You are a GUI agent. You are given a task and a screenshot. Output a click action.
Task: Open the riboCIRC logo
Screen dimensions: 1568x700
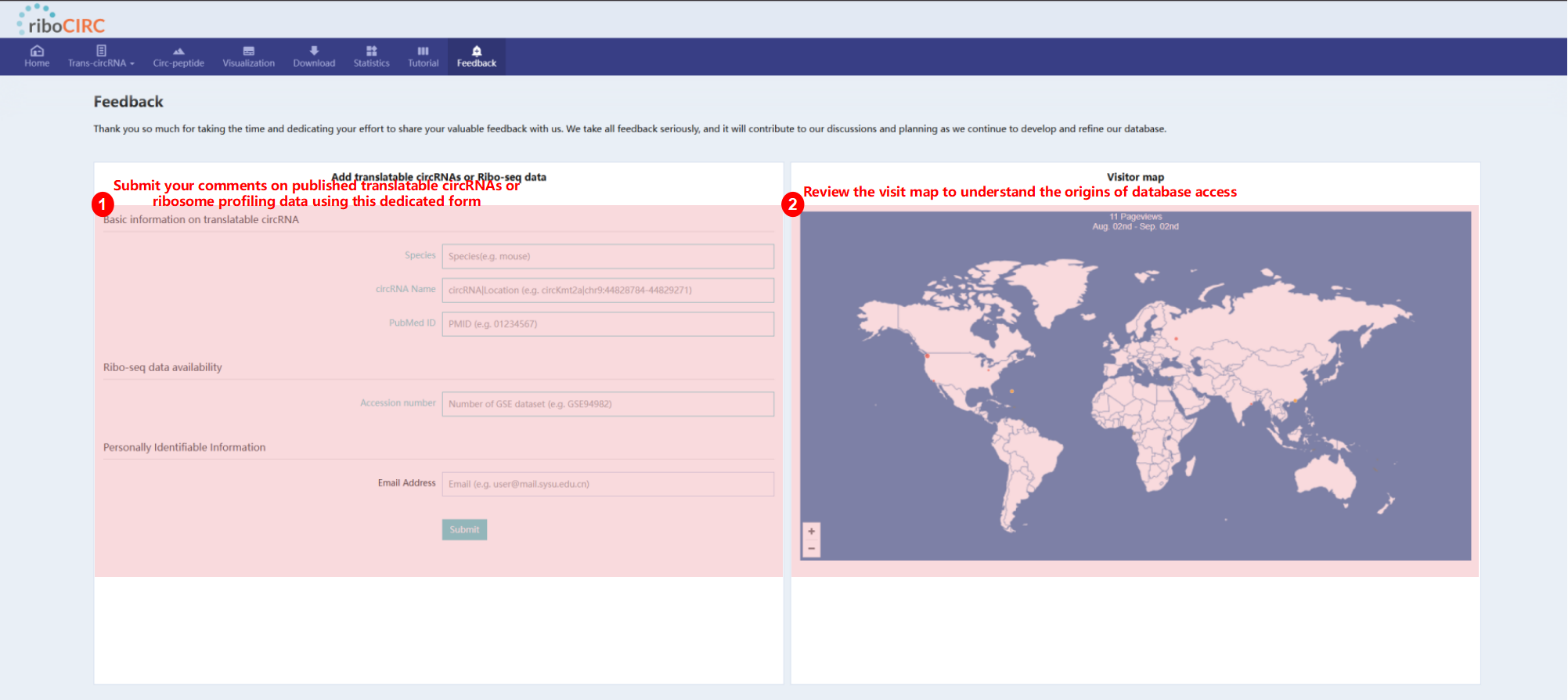point(61,20)
